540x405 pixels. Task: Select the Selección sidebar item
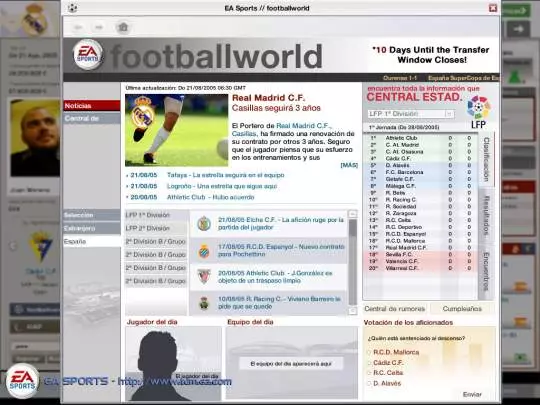coord(92,215)
